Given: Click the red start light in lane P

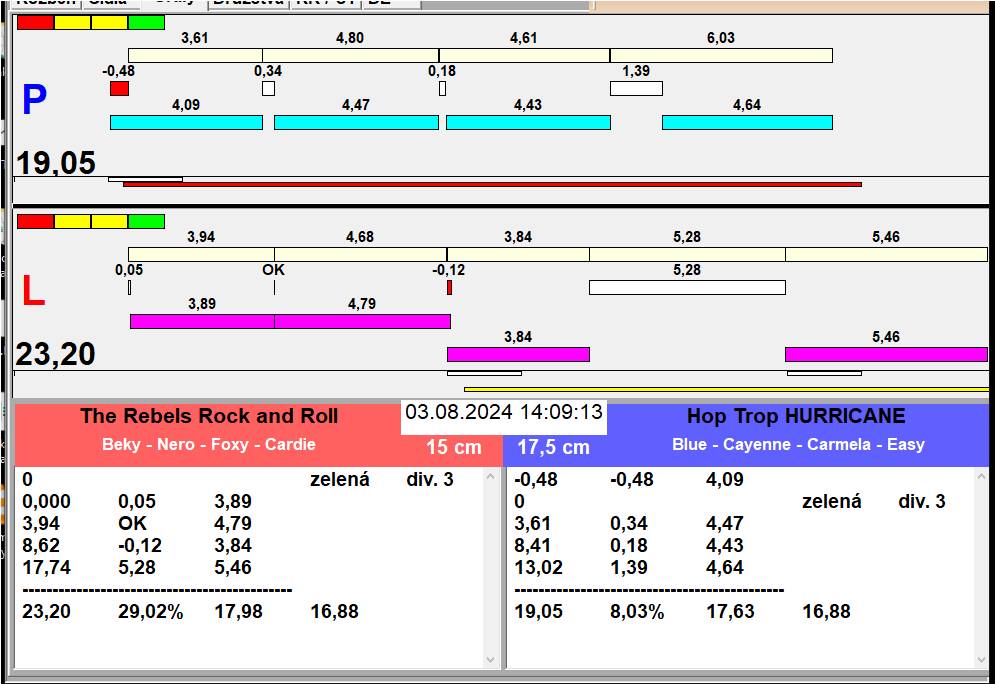Looking at the screenshot, I should pos(35,22).
